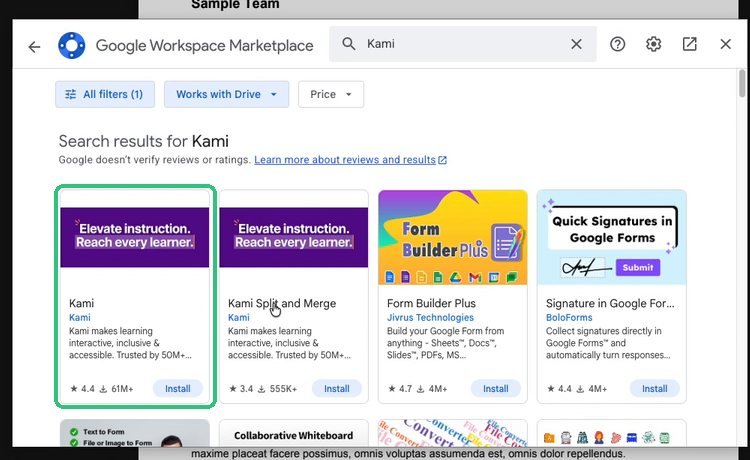This screenshot has width=750, height=460.
Task: Go back with the left arrow icon
Action: 34,46
